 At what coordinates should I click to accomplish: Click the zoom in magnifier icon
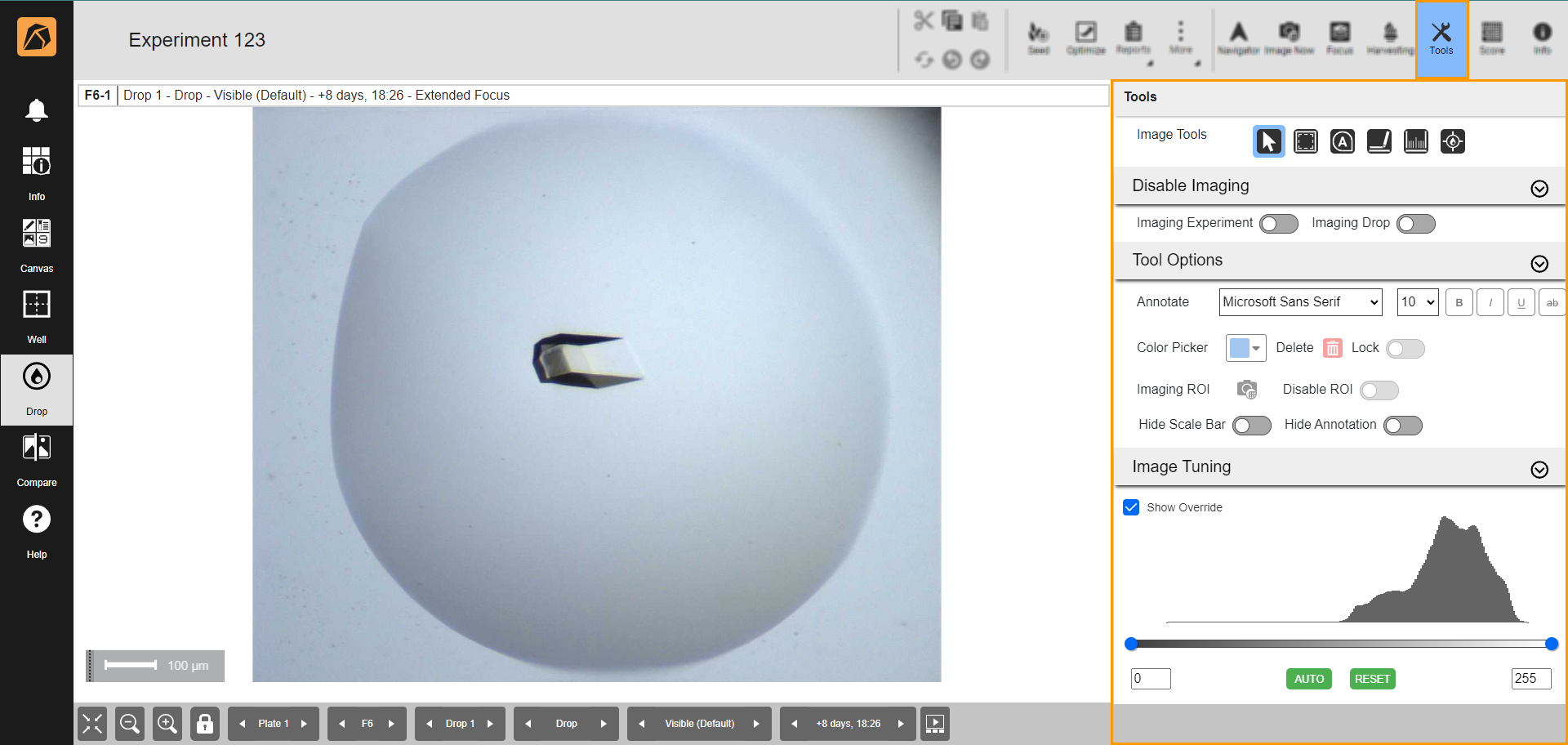click(167, 724)
